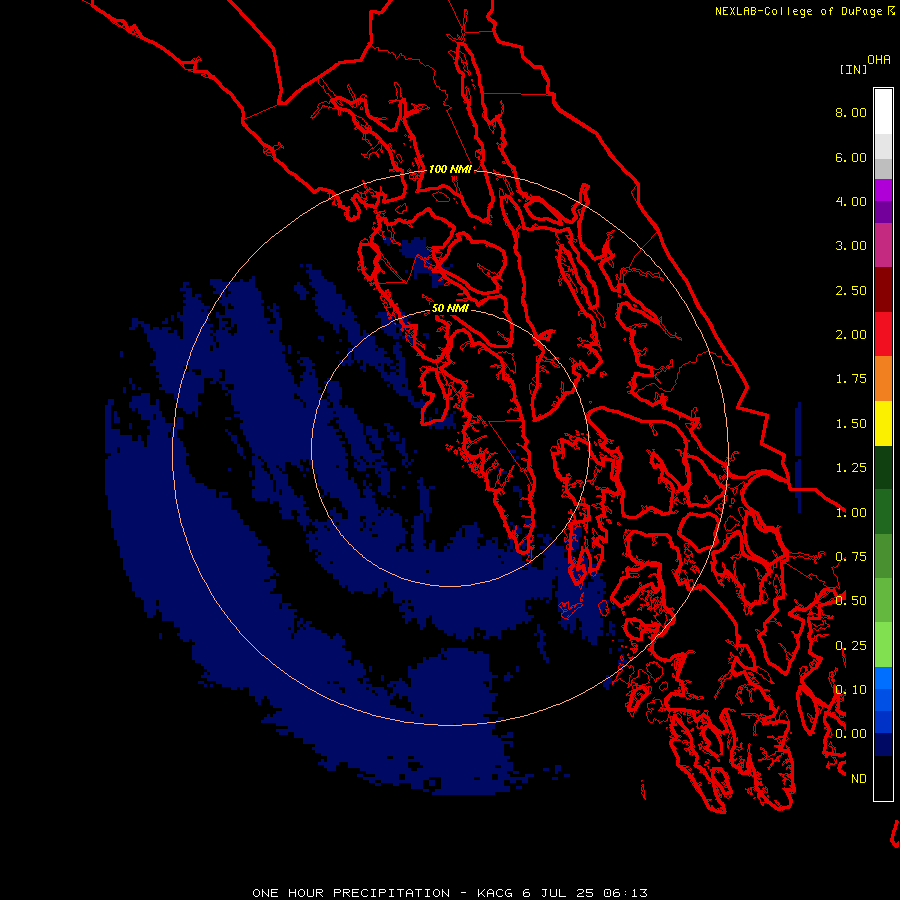Click the 3.00 legend label
The height and width of the screenshot is (900, 900).
851,246
